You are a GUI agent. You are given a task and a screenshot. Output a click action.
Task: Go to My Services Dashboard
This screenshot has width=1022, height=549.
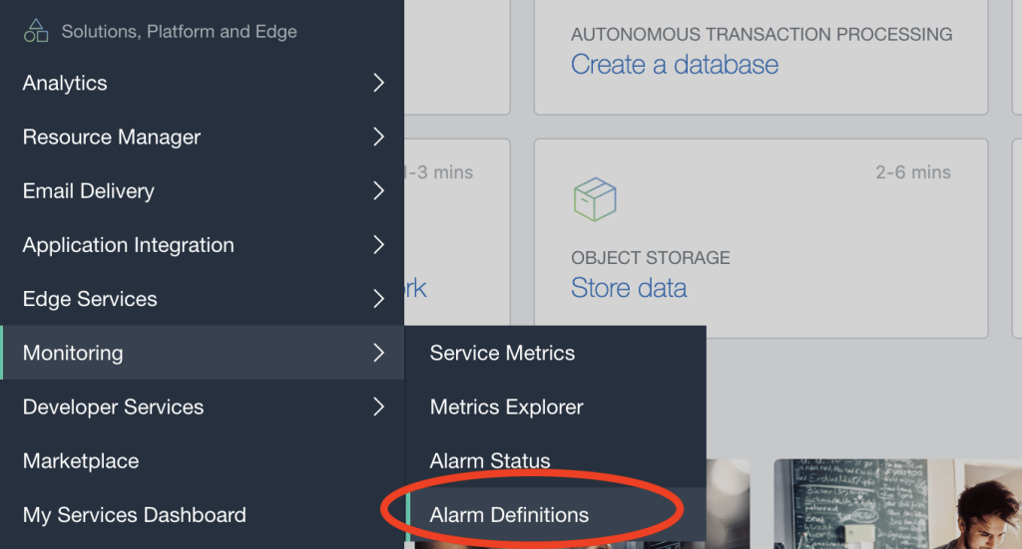[134, 515]
